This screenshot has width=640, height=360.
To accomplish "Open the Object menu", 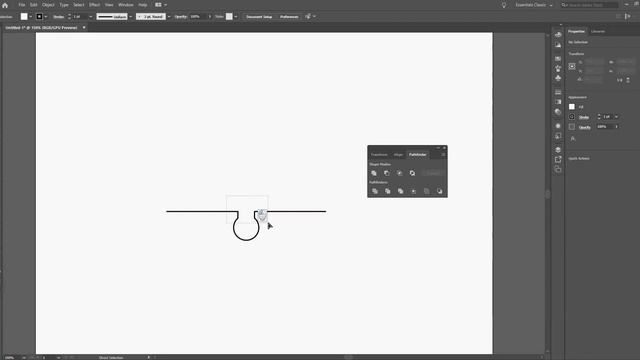I will point(49,5).
